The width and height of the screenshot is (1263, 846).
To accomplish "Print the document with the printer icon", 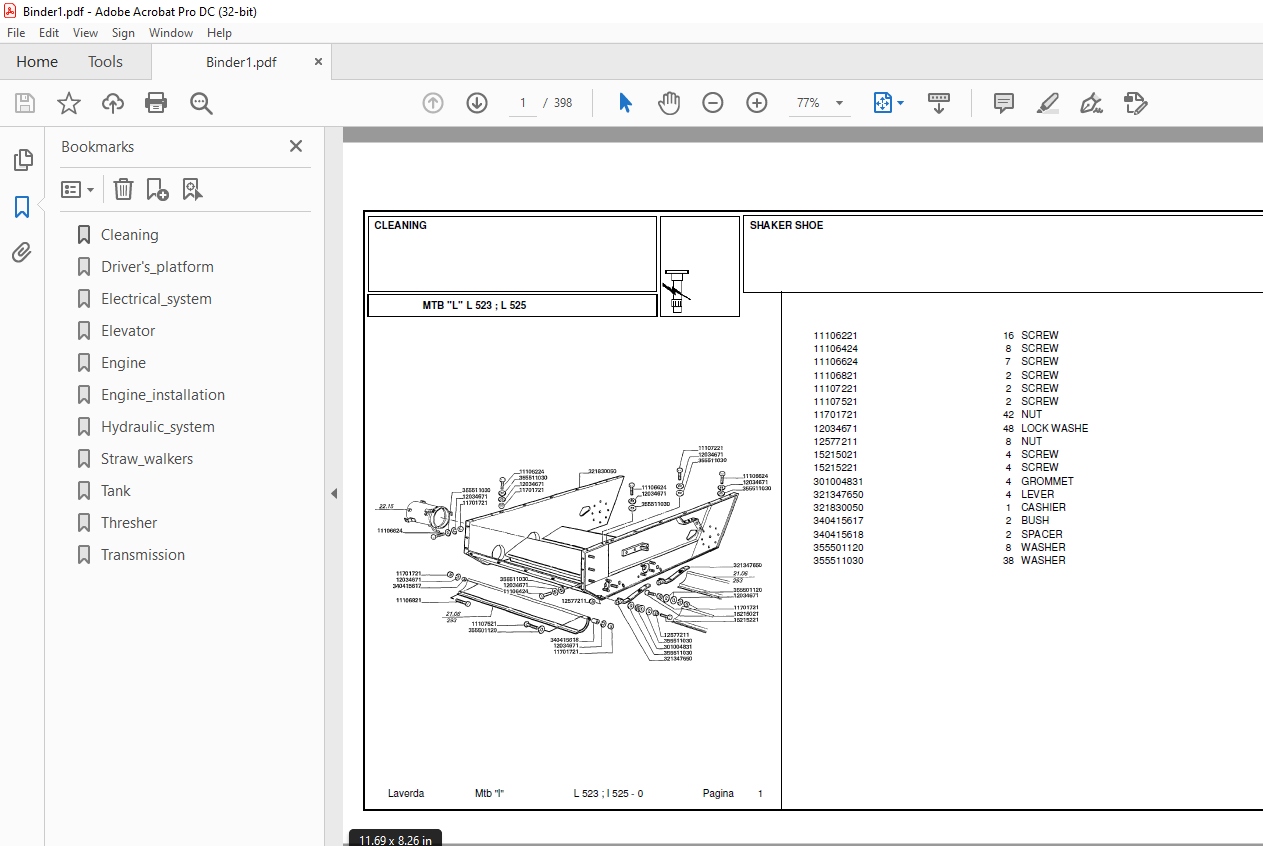I will [x=156, y=103].
